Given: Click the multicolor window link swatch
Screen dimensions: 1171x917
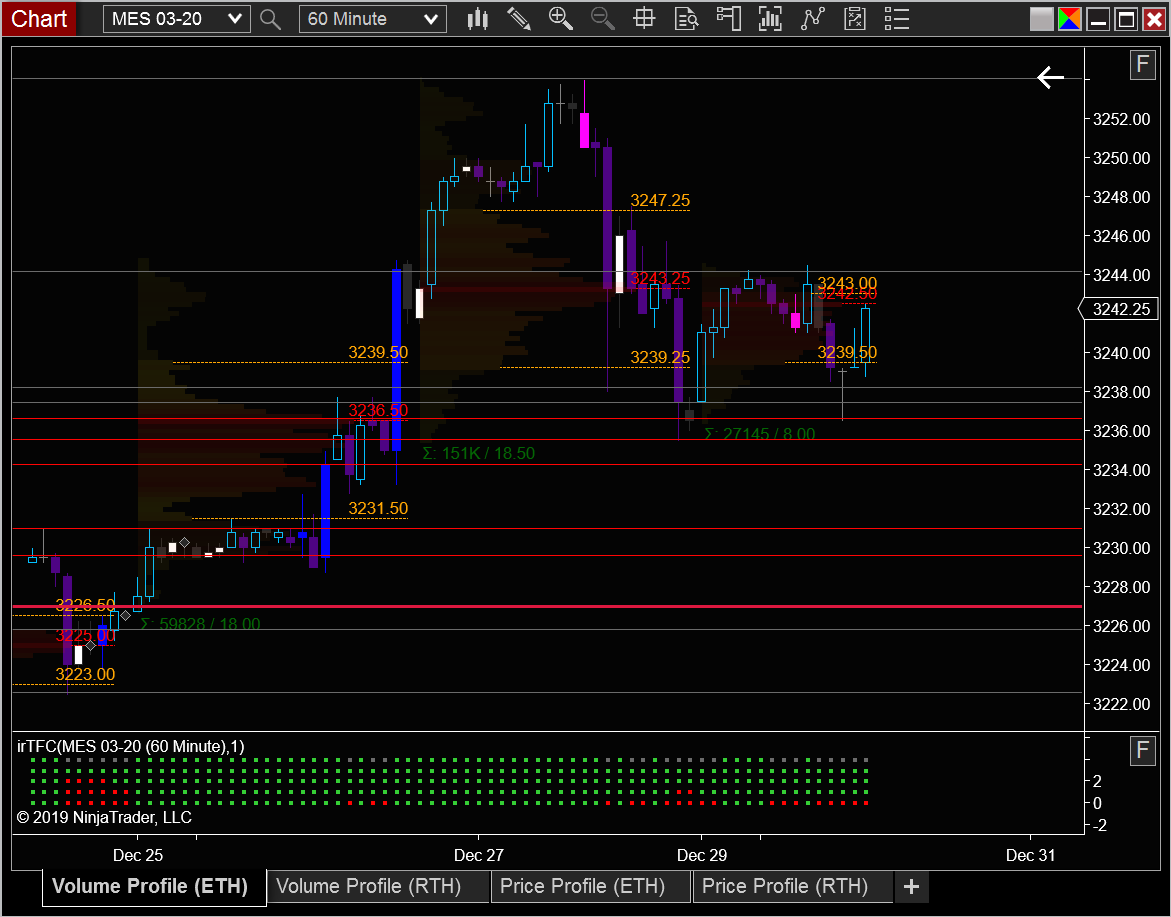Looking at the screenshot, I should pos(1069,19).
